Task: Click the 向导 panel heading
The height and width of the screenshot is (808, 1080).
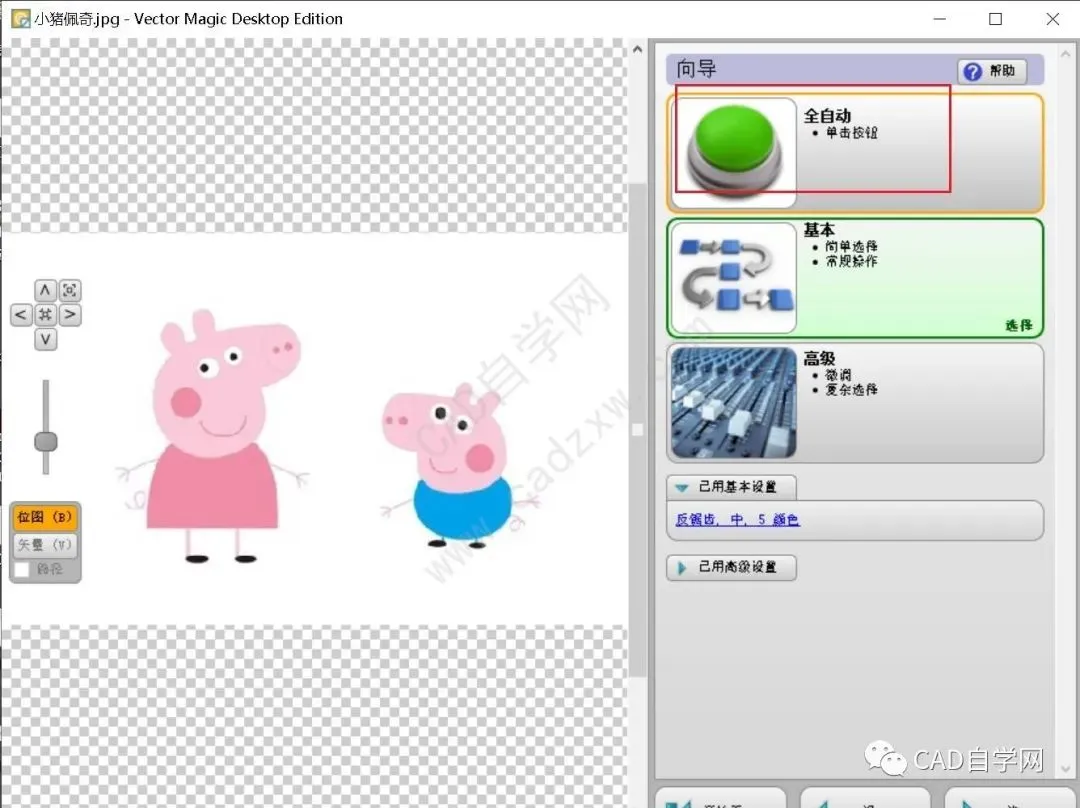Action: coord(696,69)
